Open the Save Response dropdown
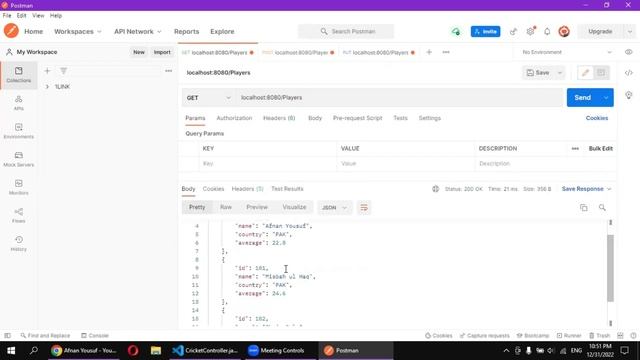 pyautogui.click(x=586, y=189)
